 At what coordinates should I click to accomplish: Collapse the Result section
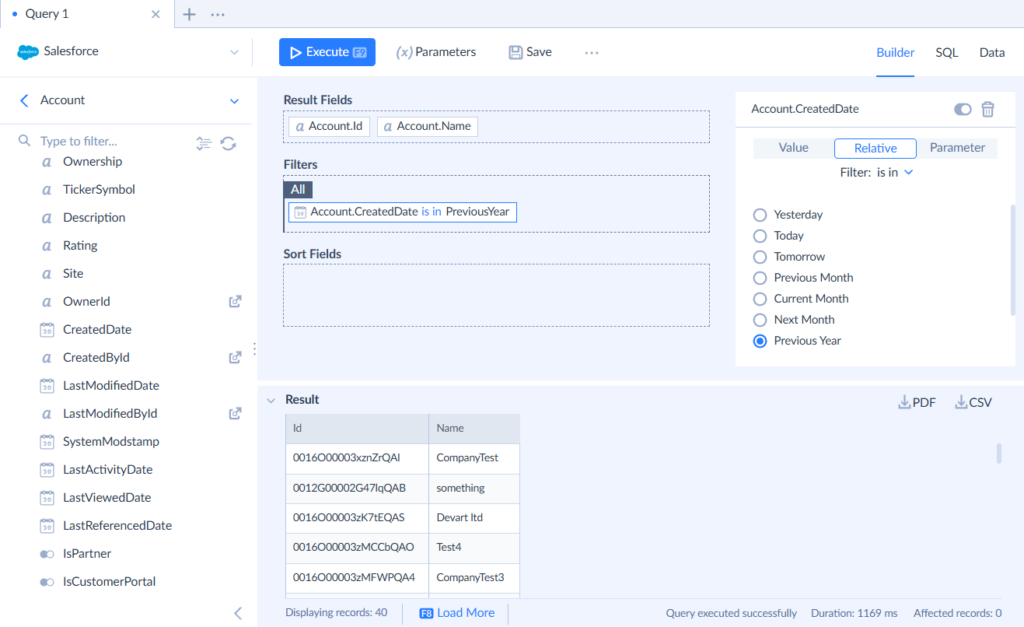271,400
